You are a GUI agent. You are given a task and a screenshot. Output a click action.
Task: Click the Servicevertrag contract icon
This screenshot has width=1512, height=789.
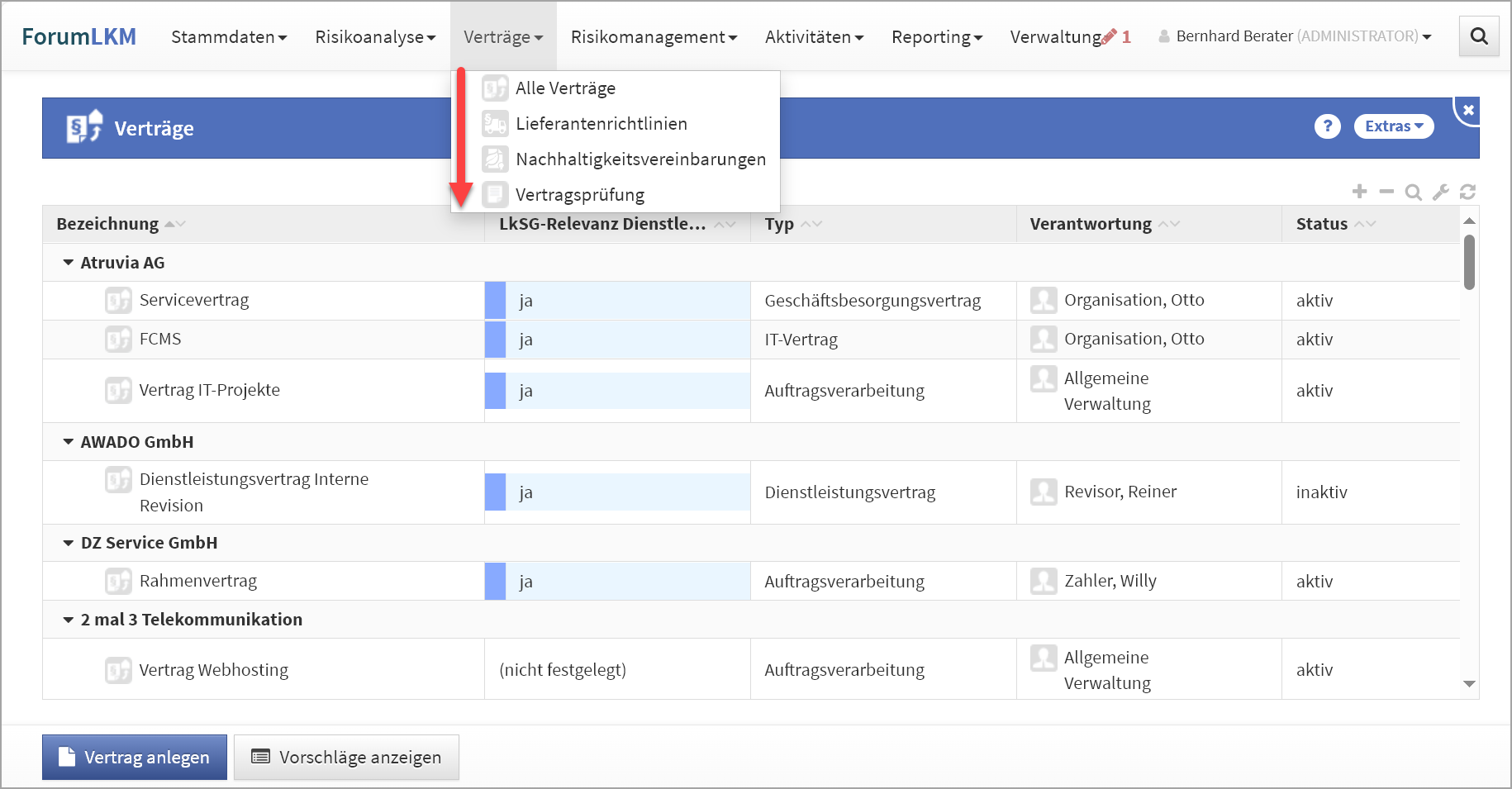pos(118,300)
